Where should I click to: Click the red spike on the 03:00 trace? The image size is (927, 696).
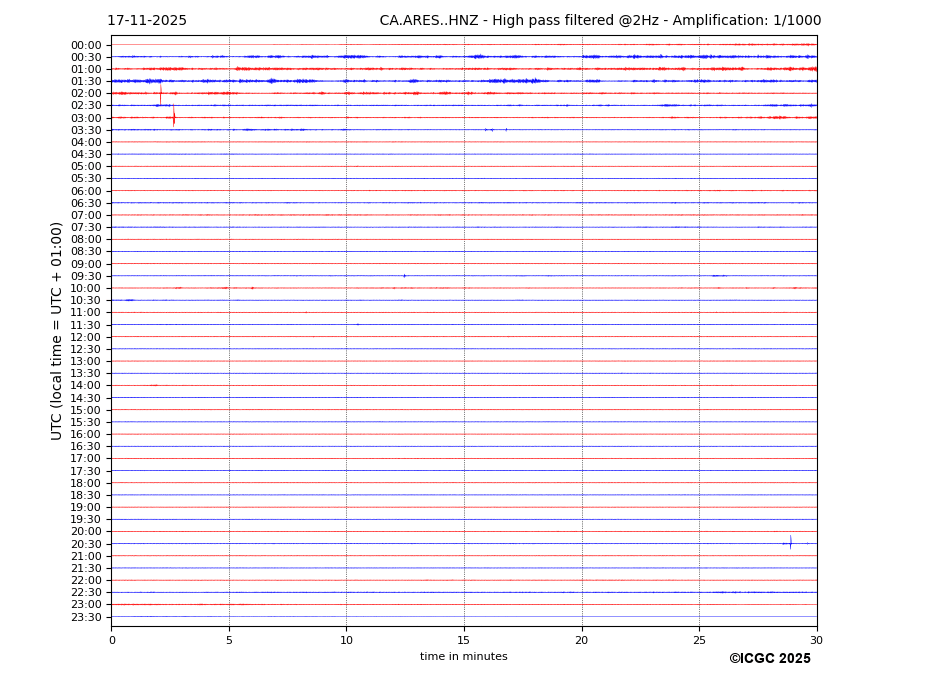click(x=174, y=117)
